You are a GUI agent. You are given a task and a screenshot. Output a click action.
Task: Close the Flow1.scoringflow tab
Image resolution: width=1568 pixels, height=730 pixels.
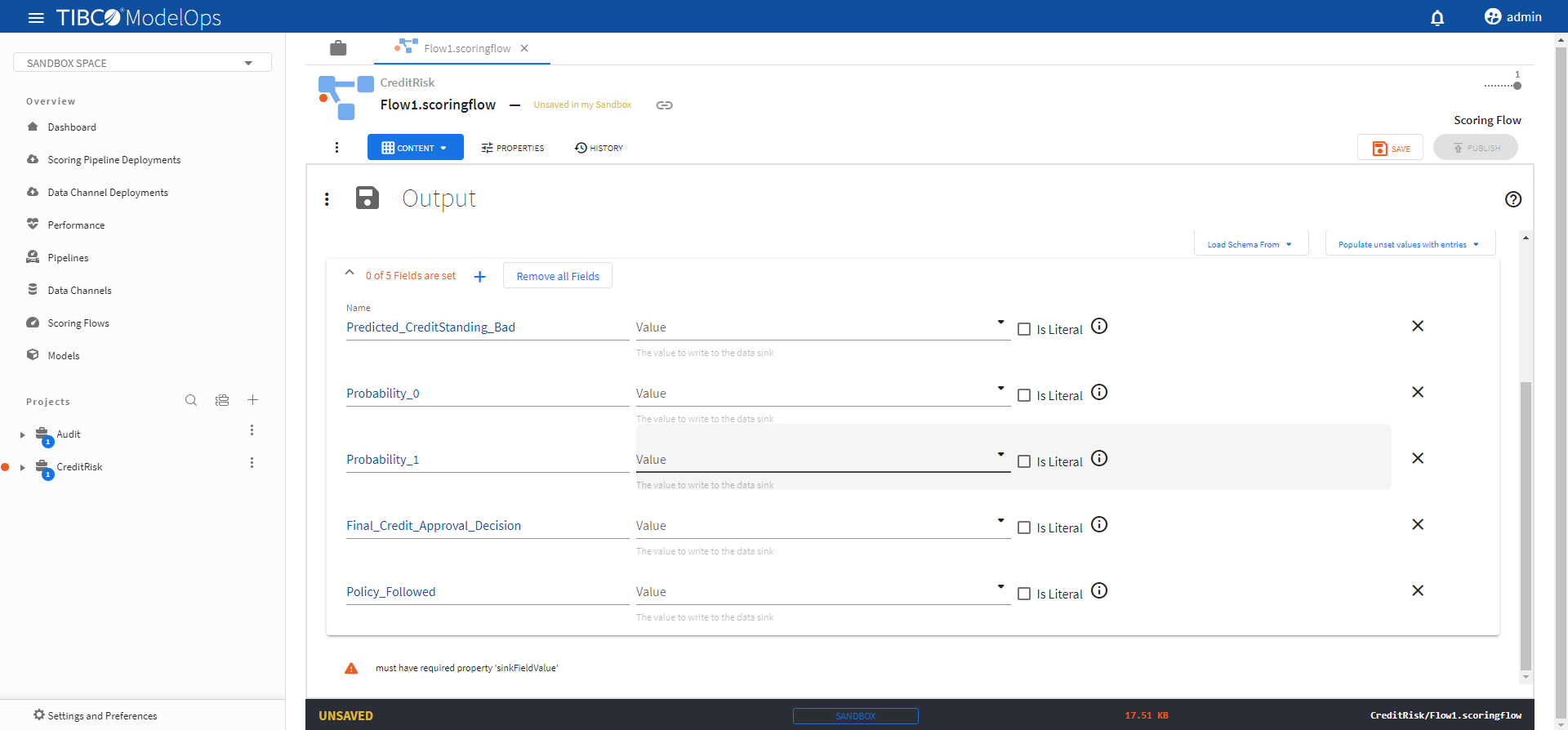coord(524,48)
